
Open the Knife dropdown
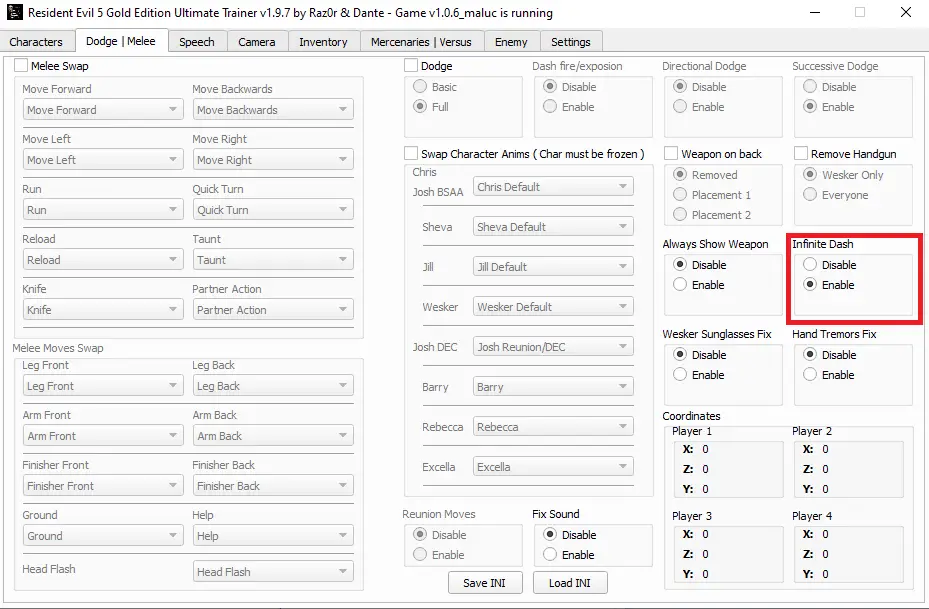(103, 310)
